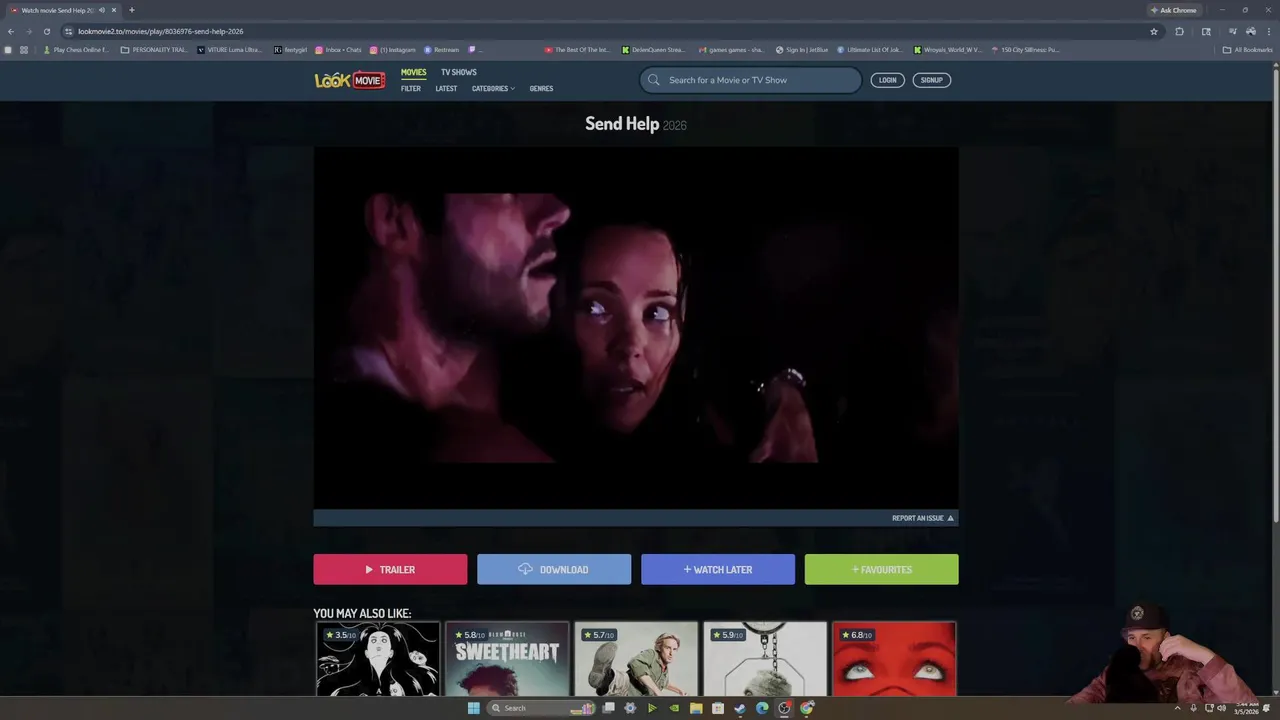Open the Windows Start menu

[474, 708]
